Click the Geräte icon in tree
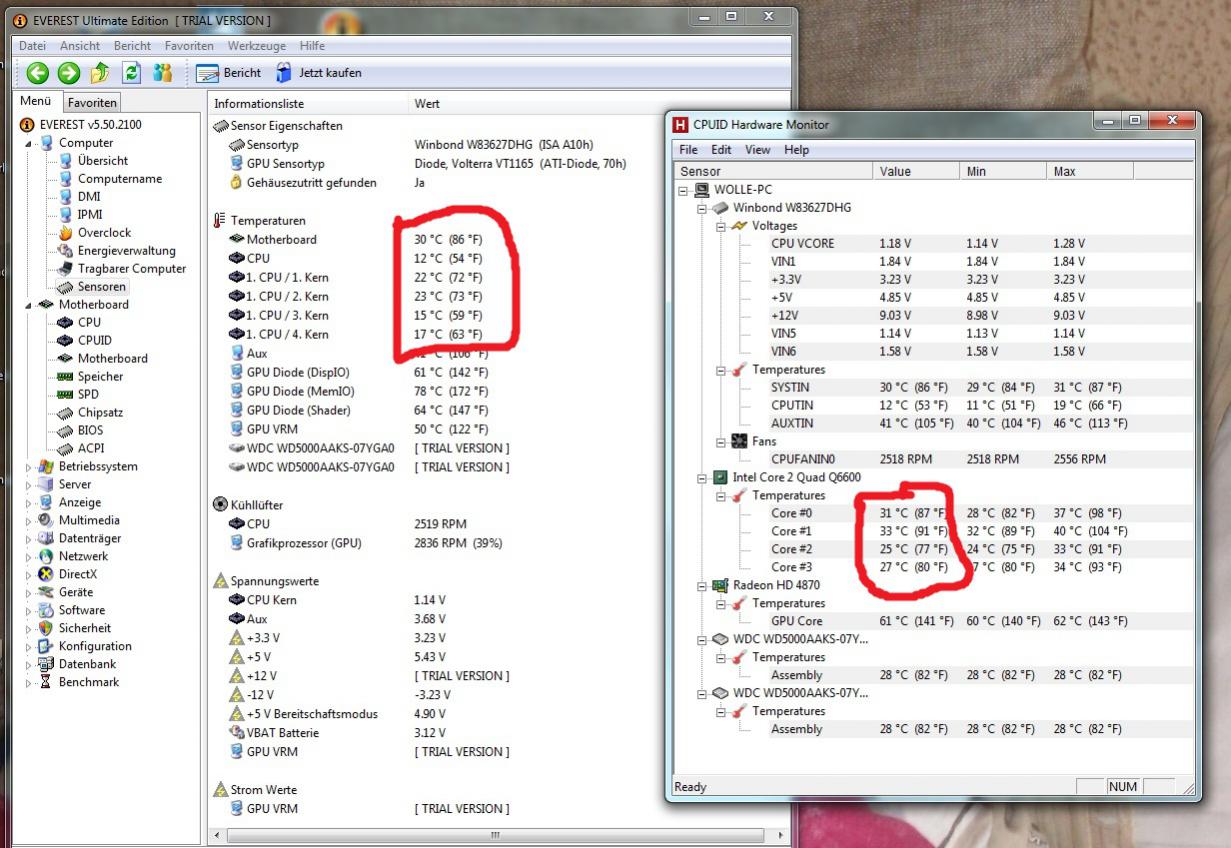Screen dimensions: 1231x848 pos(46,593)
